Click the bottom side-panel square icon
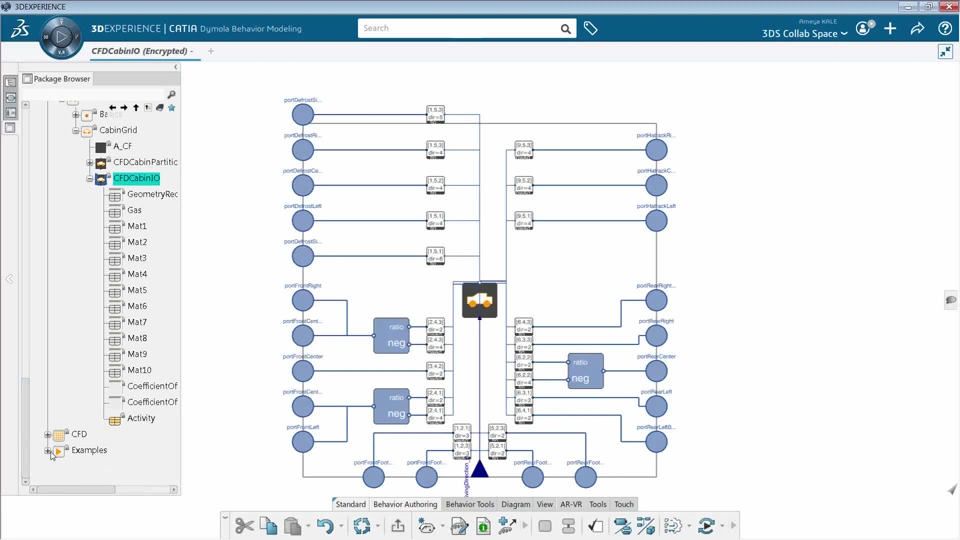The width and height of the screenshot is (960, 540). pyautogui.click(x=10, y=128)
